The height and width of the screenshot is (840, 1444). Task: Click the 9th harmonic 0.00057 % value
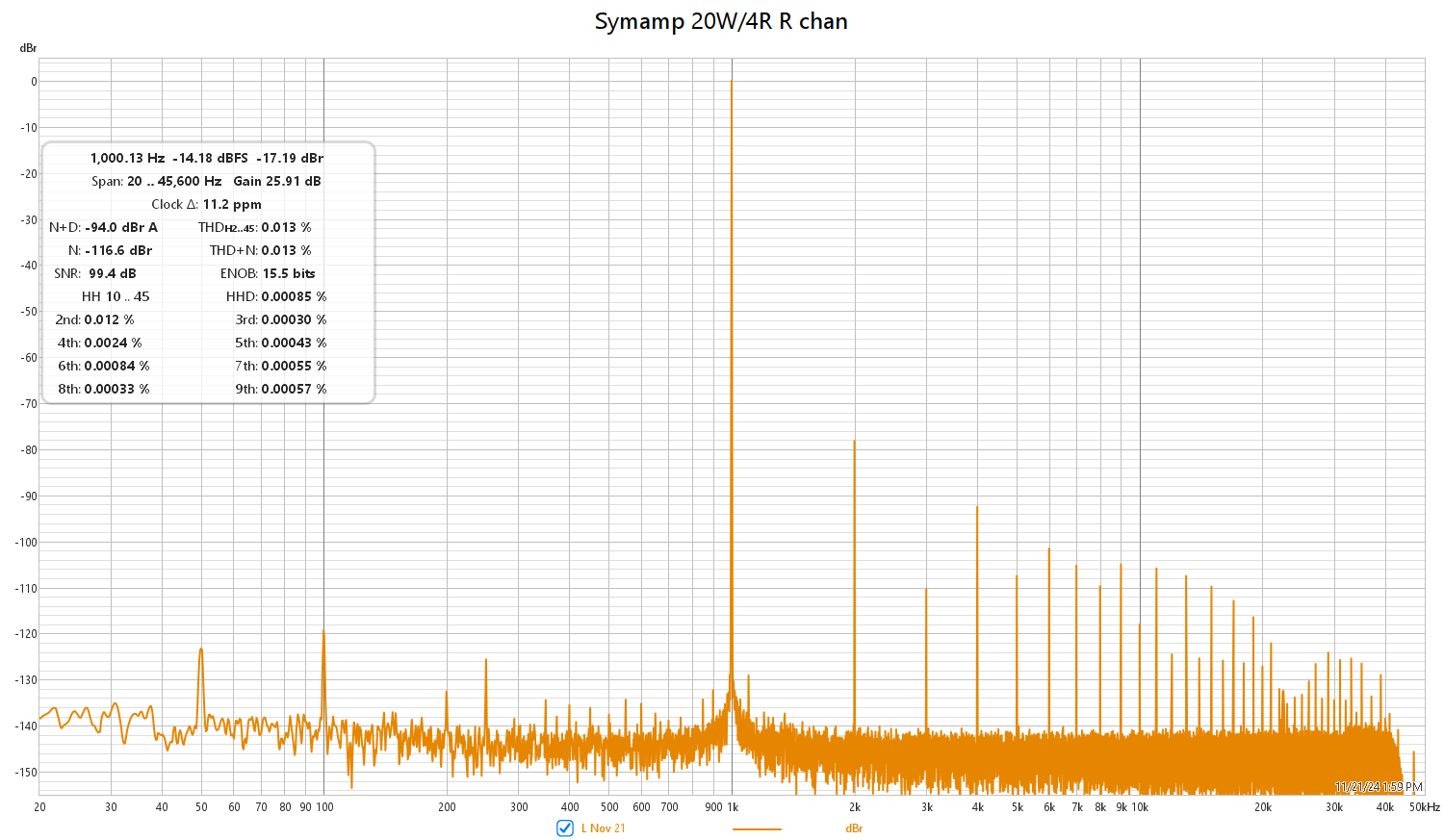(x=294, y=389)
